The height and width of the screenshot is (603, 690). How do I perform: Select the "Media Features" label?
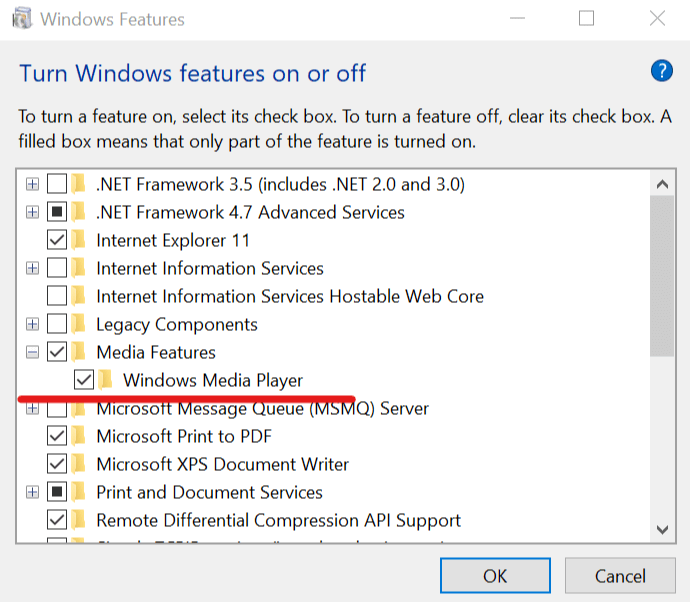tap(156, 352)
